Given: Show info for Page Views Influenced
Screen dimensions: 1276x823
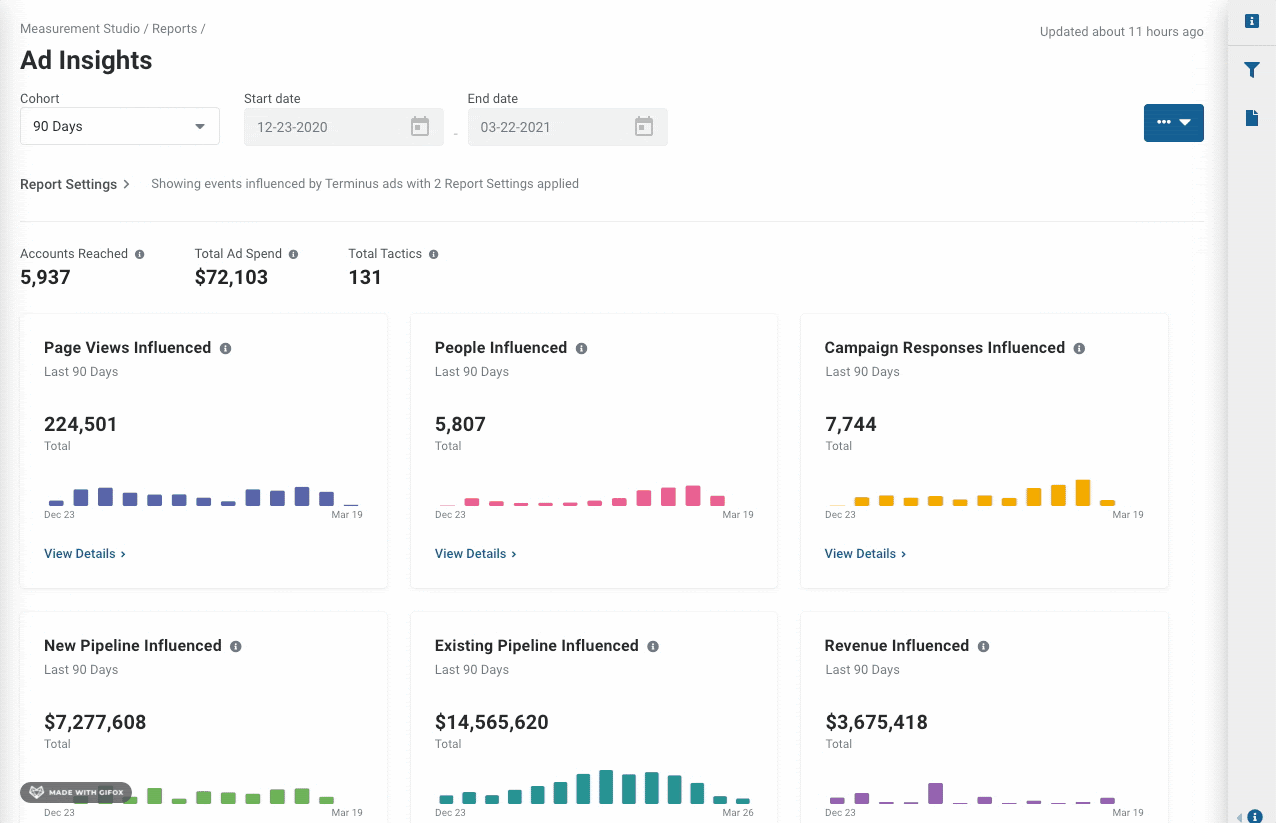Looking at the screenshot, I should (226, 348).
